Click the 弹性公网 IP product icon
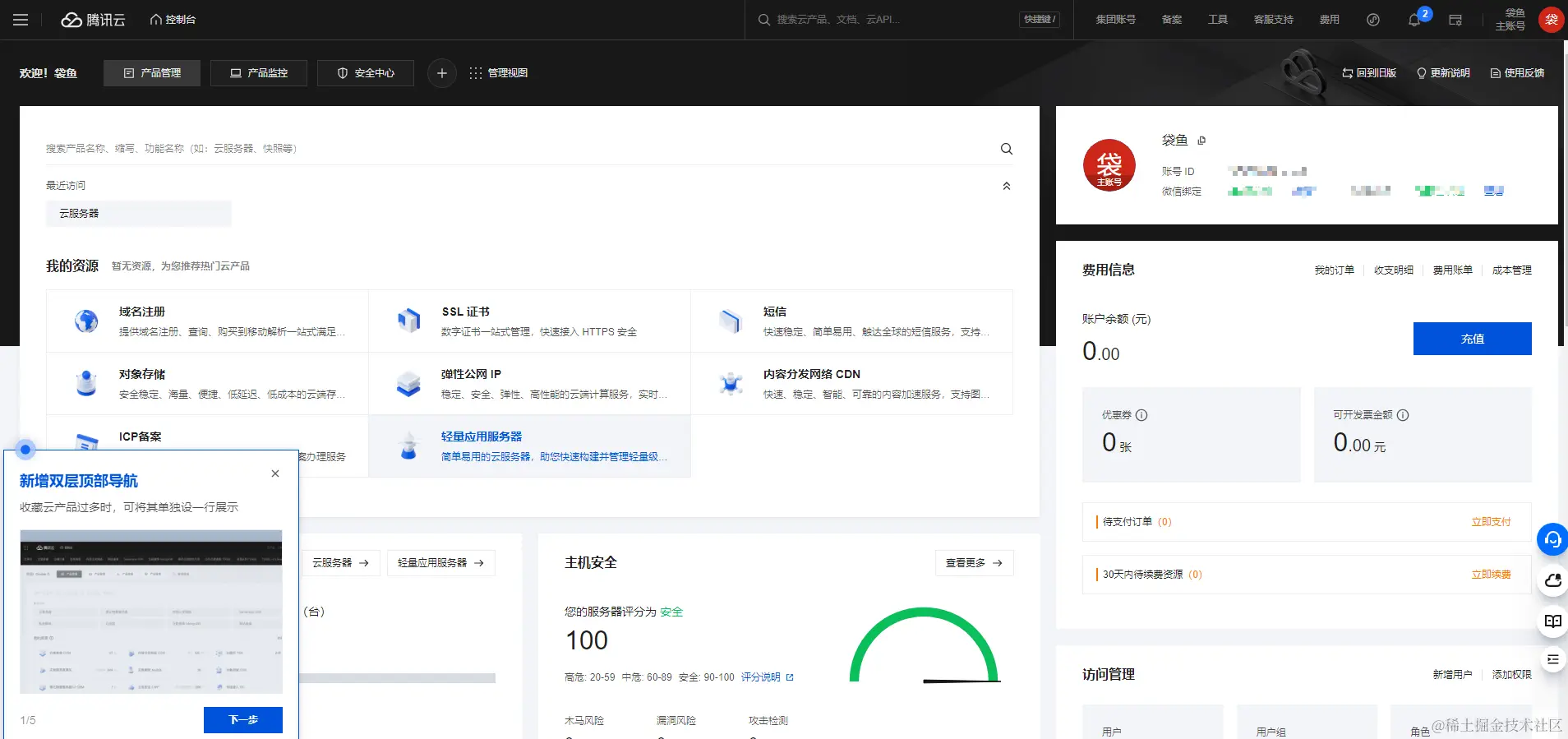This screenshot has width=1568, height=739. point(408,384)
